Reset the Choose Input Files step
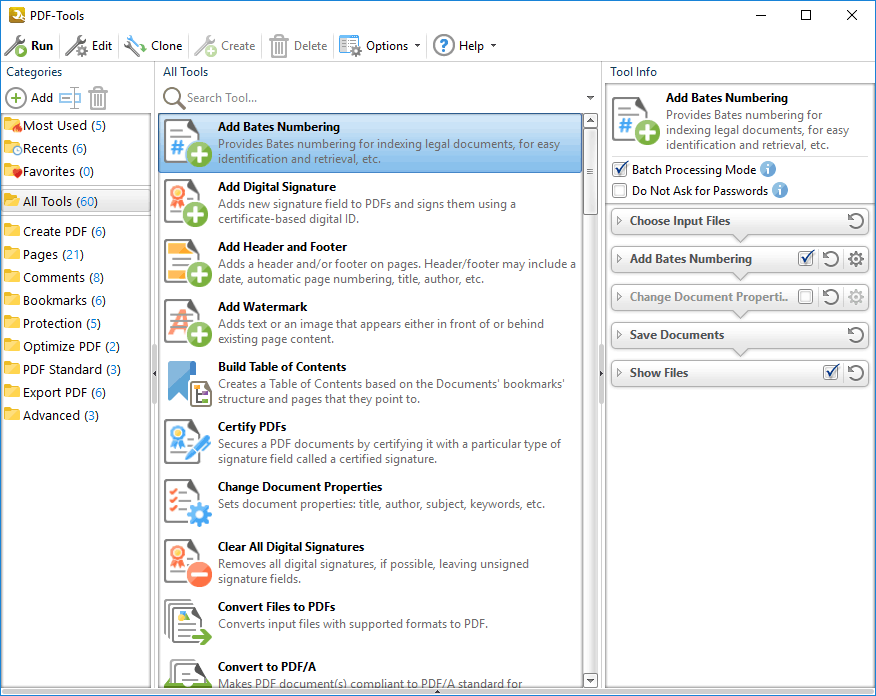Image resolution: width=876 pixels, height=696 pixels. 856,221
